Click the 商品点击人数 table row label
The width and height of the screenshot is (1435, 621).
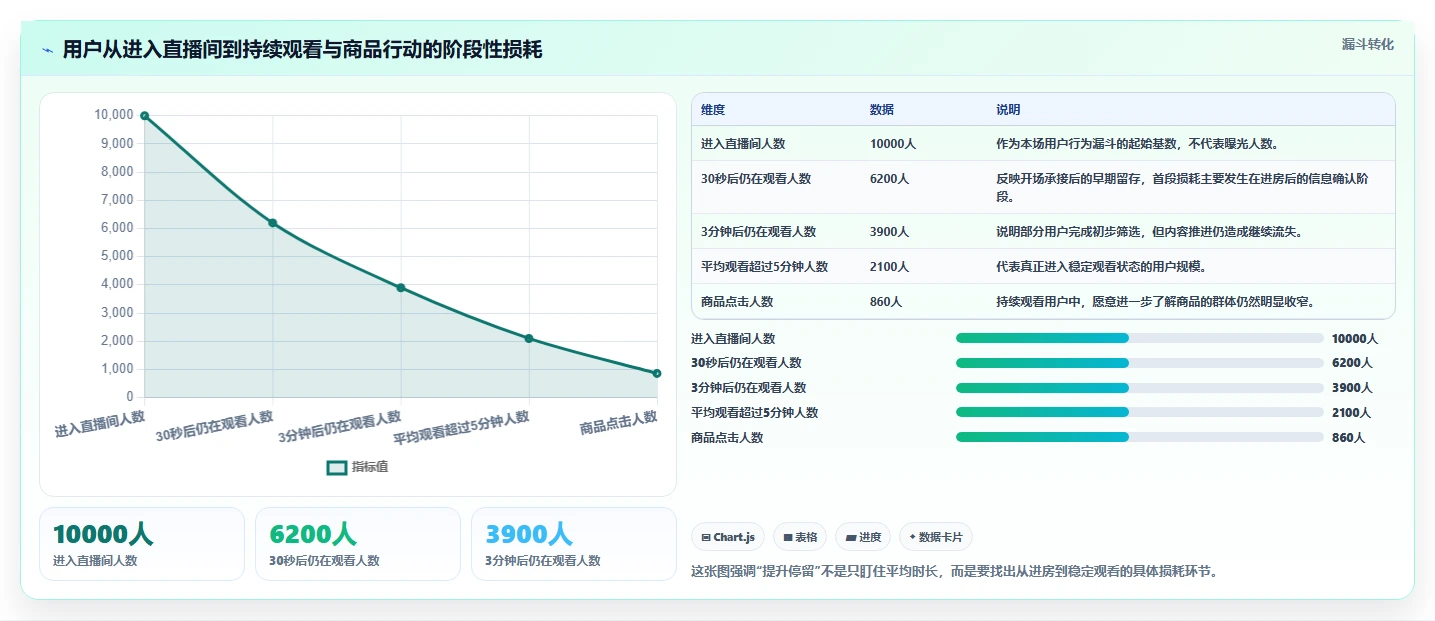(737, 302)
